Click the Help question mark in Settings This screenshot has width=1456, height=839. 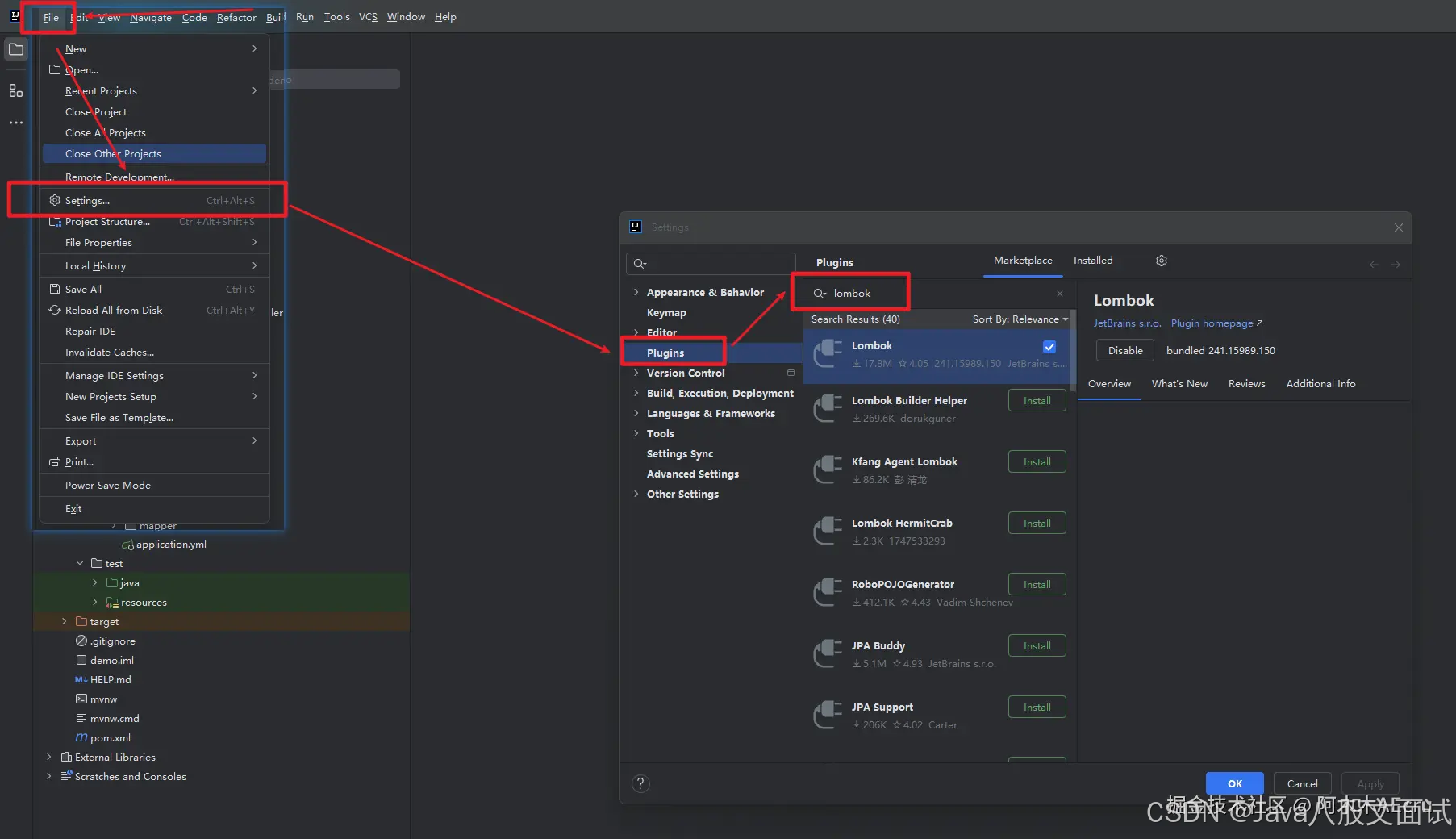tap(640, 783)
